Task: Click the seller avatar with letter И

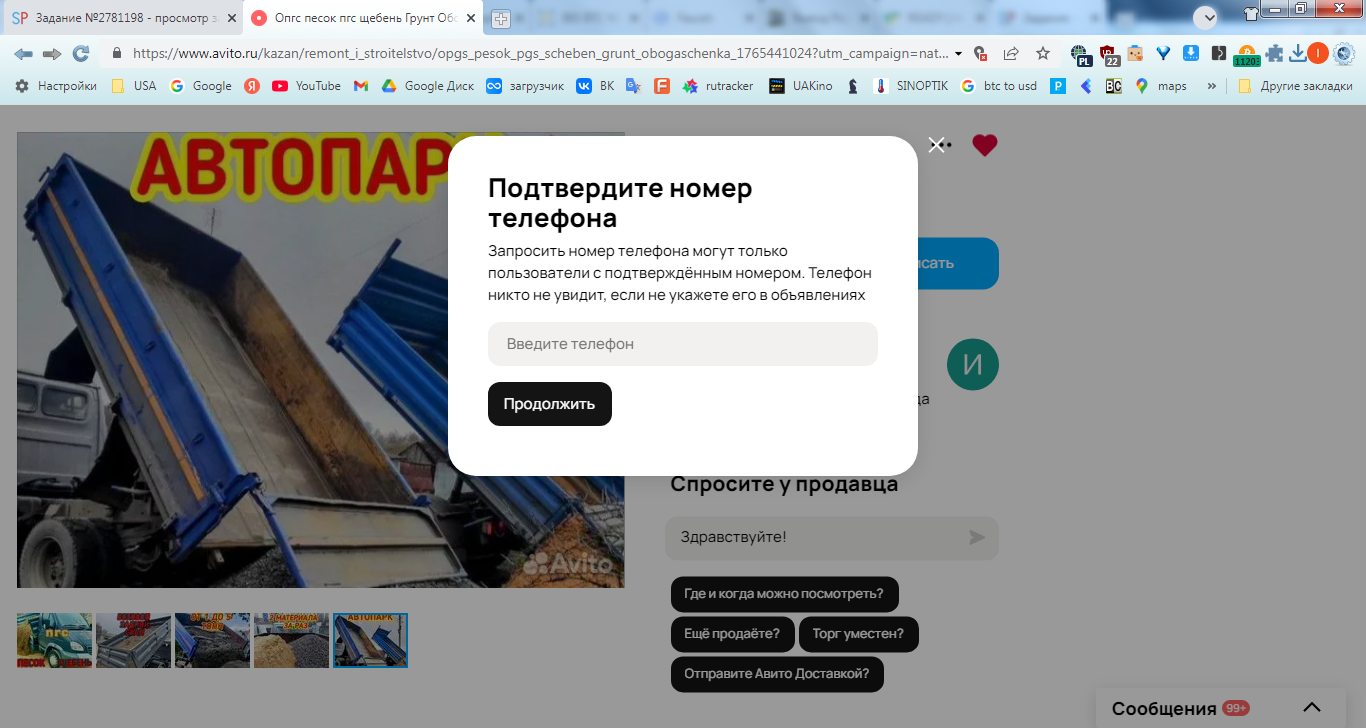Action: 973,364
